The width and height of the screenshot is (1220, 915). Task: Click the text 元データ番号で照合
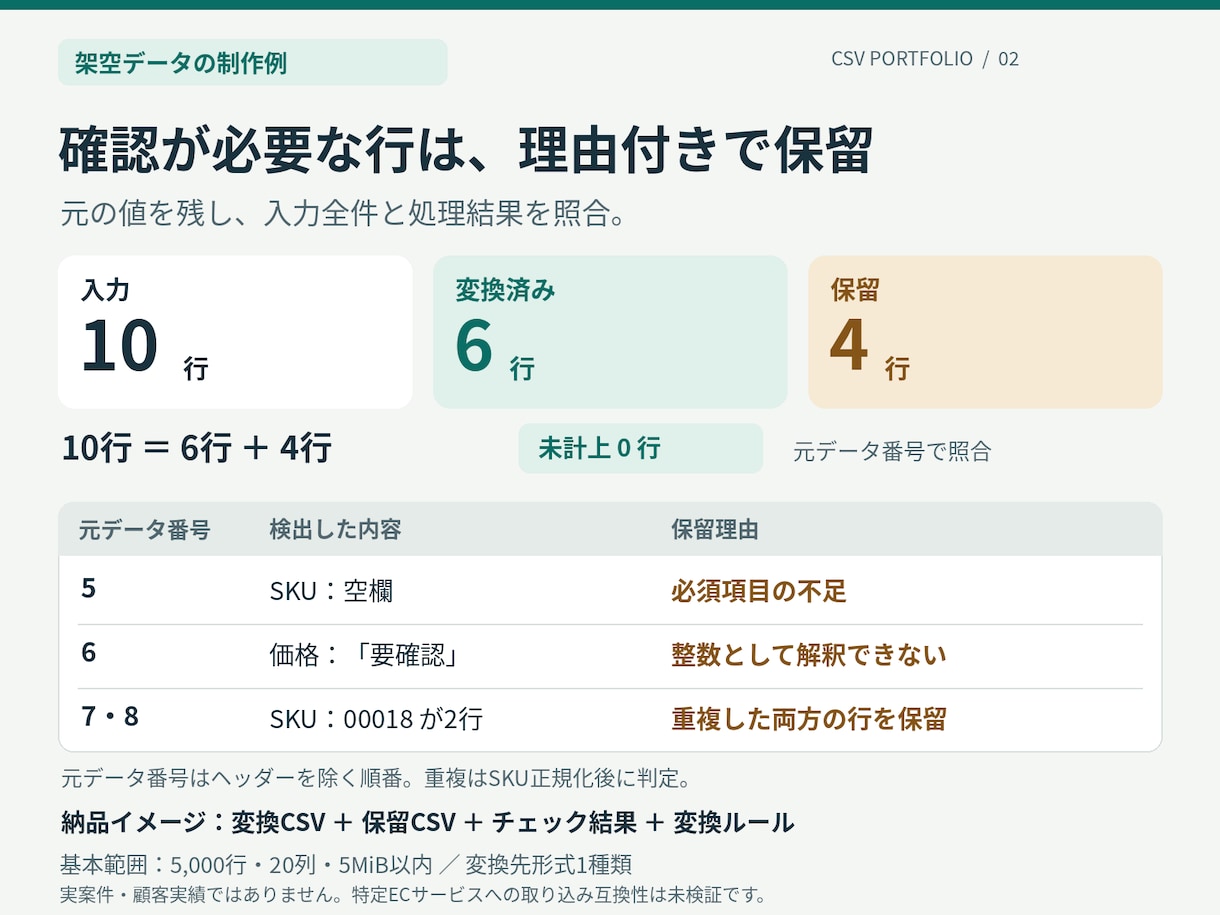[x=892, y=451]
